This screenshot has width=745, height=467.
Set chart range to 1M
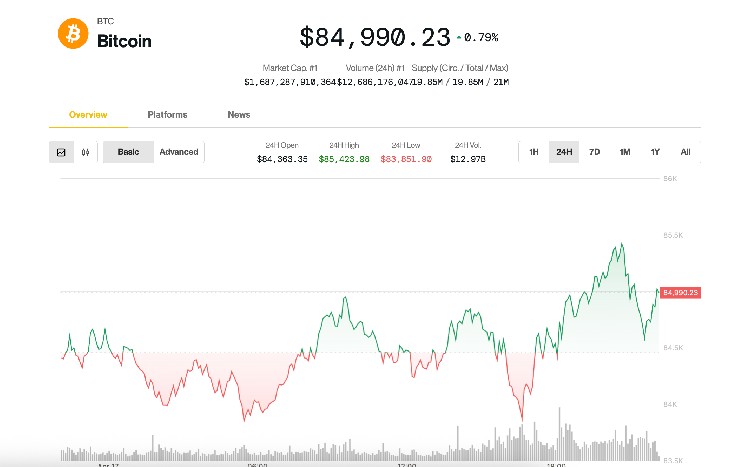point(624,152)
